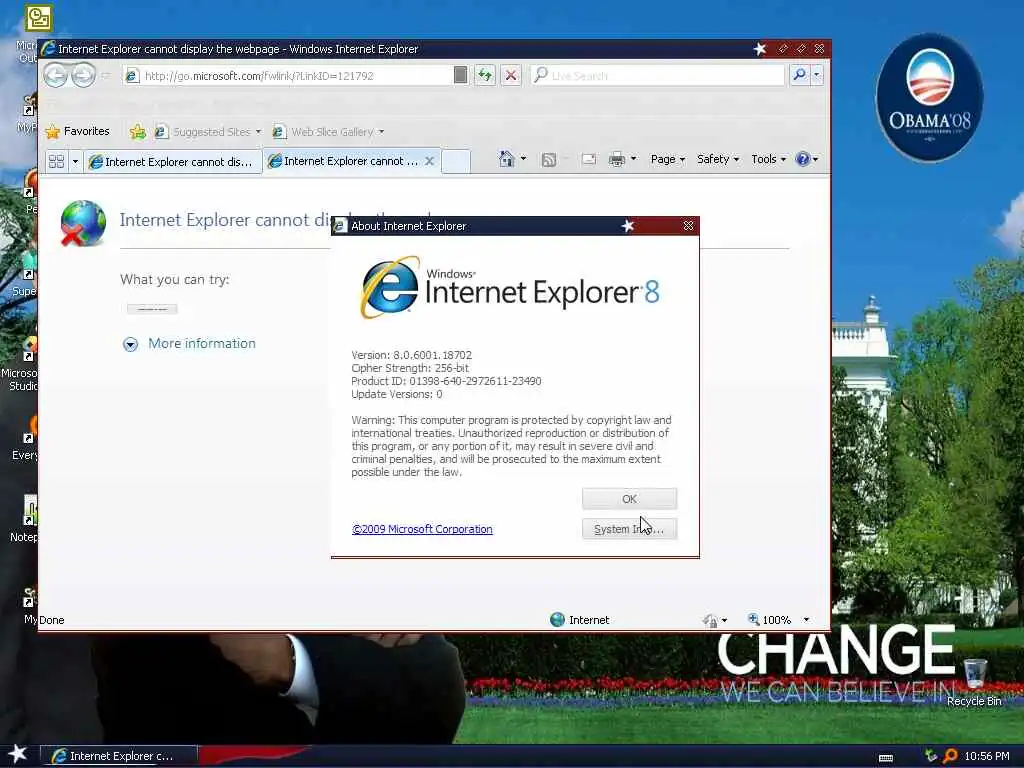The image size is (1024, 768).
Task: Click the Forward navigation arrow
Action: coord(83,76)
